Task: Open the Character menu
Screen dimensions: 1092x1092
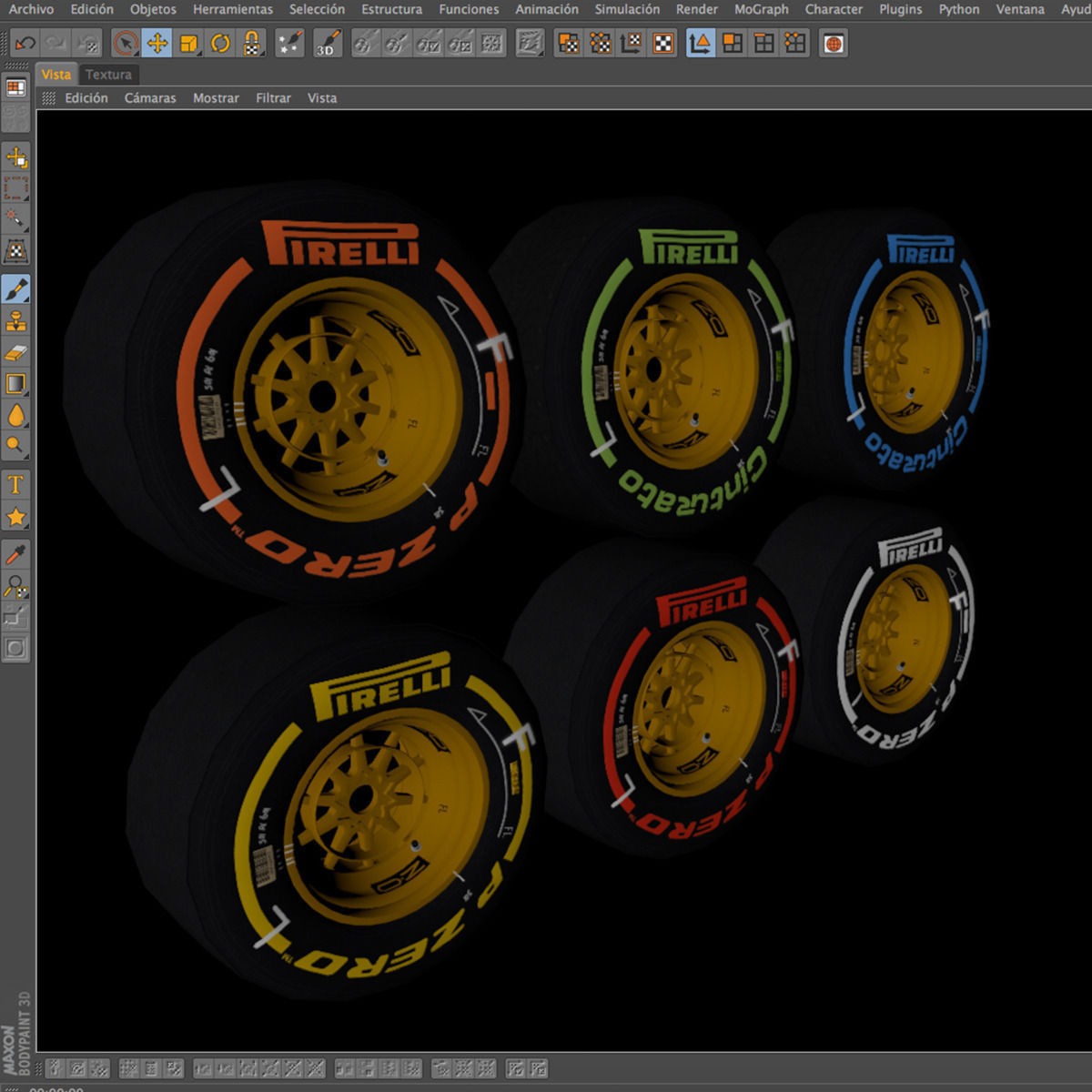Action: click(834, 9)
